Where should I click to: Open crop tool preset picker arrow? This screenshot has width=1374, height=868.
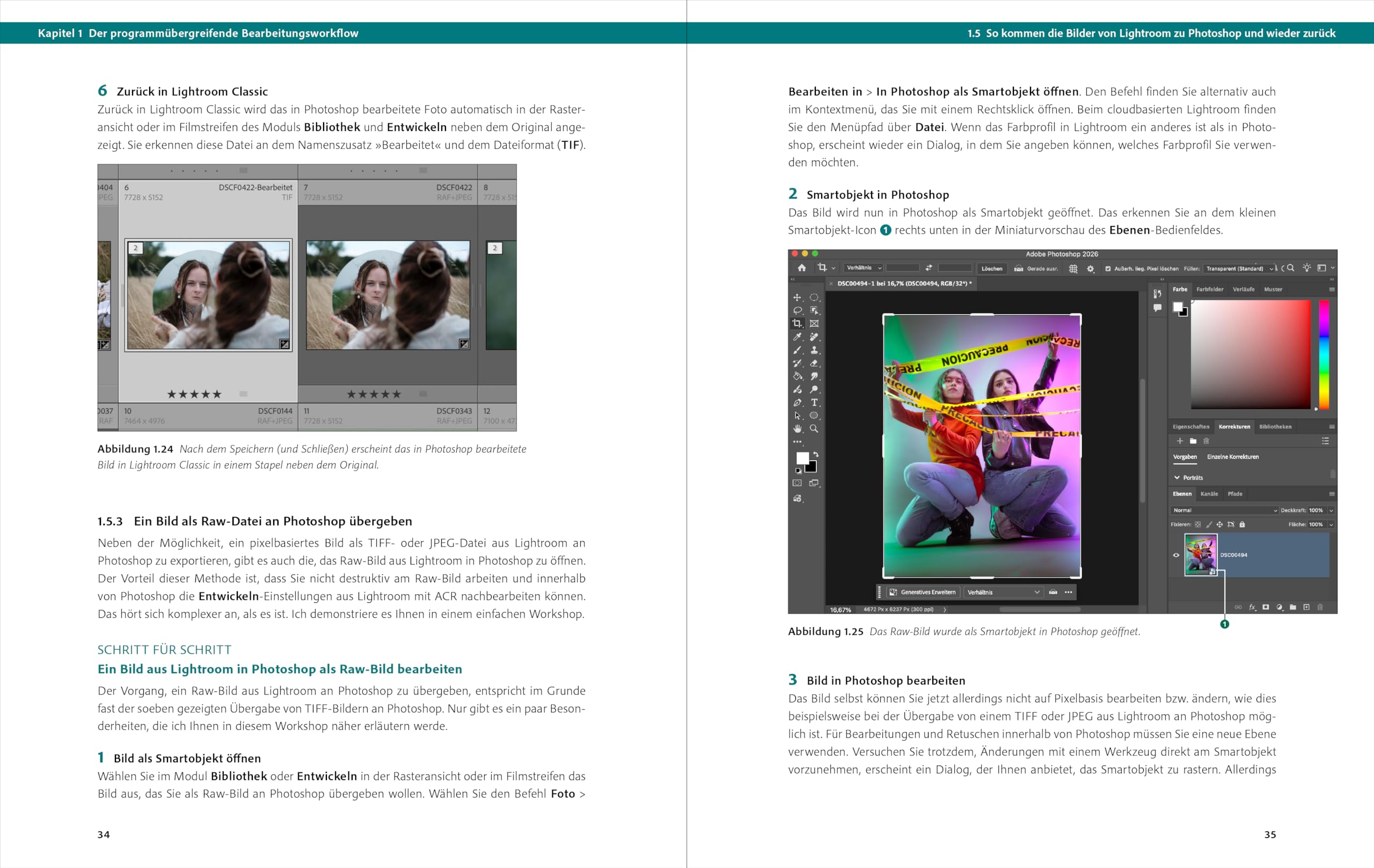click(834, 268)
